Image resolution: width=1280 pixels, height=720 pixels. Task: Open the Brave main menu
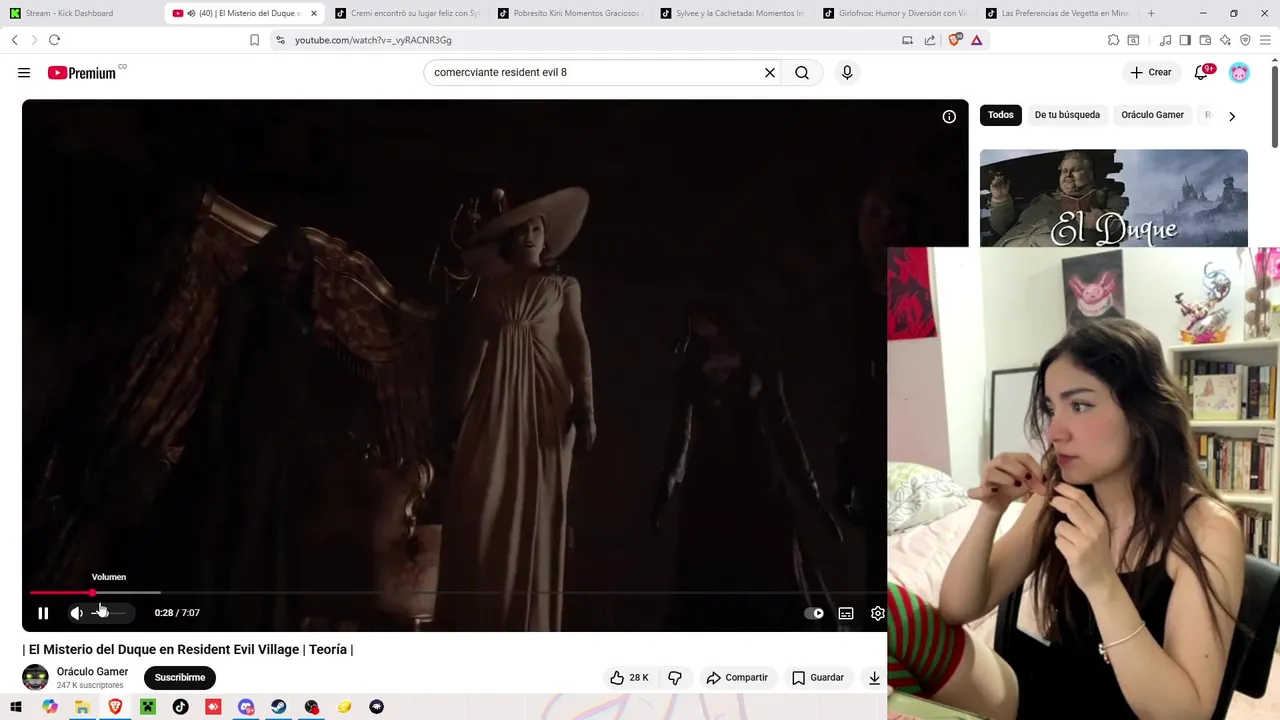click(1265, 40)
